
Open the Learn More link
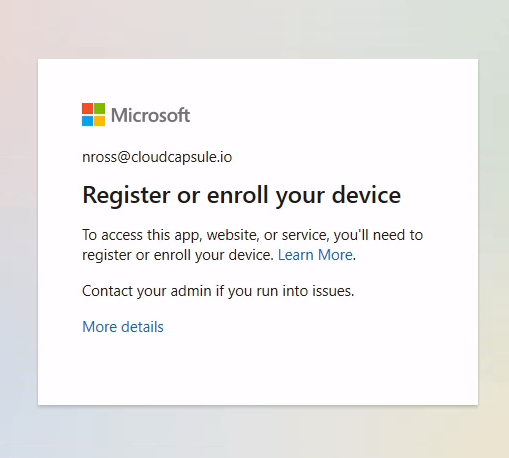click(x=315, y=255)
